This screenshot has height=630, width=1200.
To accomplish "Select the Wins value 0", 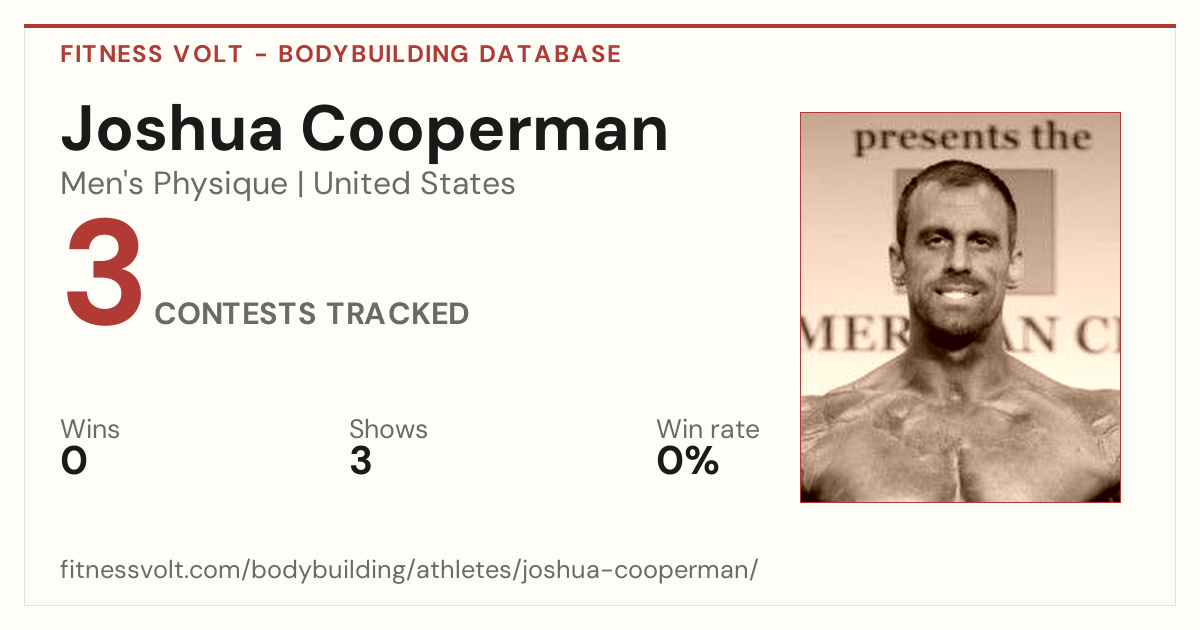I will (x=74, y=461).
